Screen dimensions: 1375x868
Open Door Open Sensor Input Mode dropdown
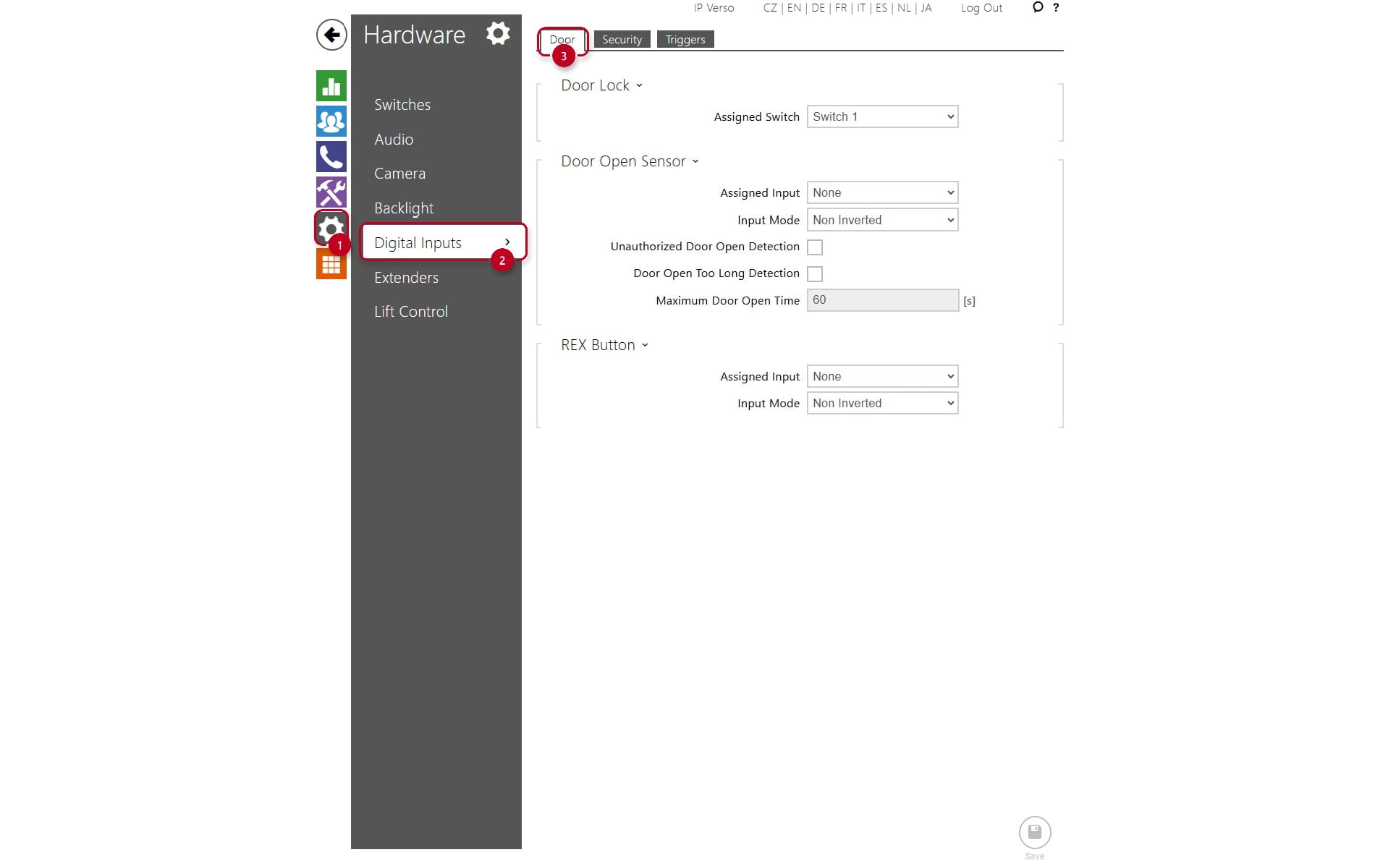(x=883, y=220)
